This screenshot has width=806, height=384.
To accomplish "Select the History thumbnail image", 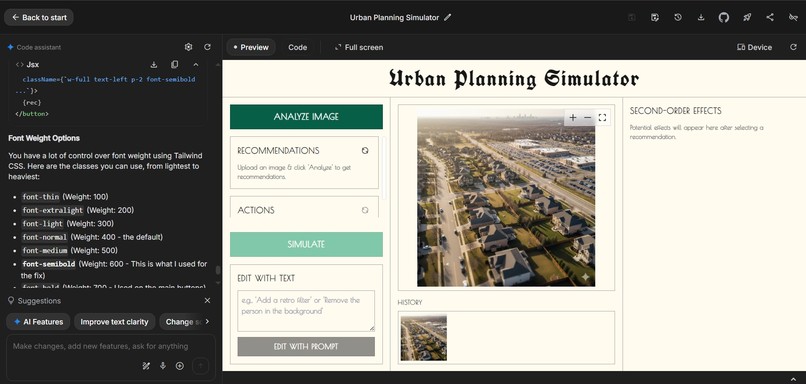I will pos(424,338).
